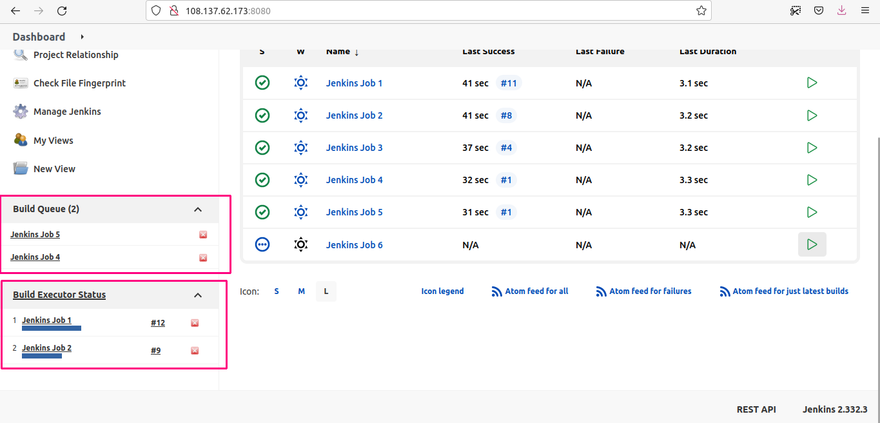Viewport: 880px width, 423px height.
Task: Click the success status icon of Jenkins Job 1
Action: pyautogui.click(x=262, y=83)
